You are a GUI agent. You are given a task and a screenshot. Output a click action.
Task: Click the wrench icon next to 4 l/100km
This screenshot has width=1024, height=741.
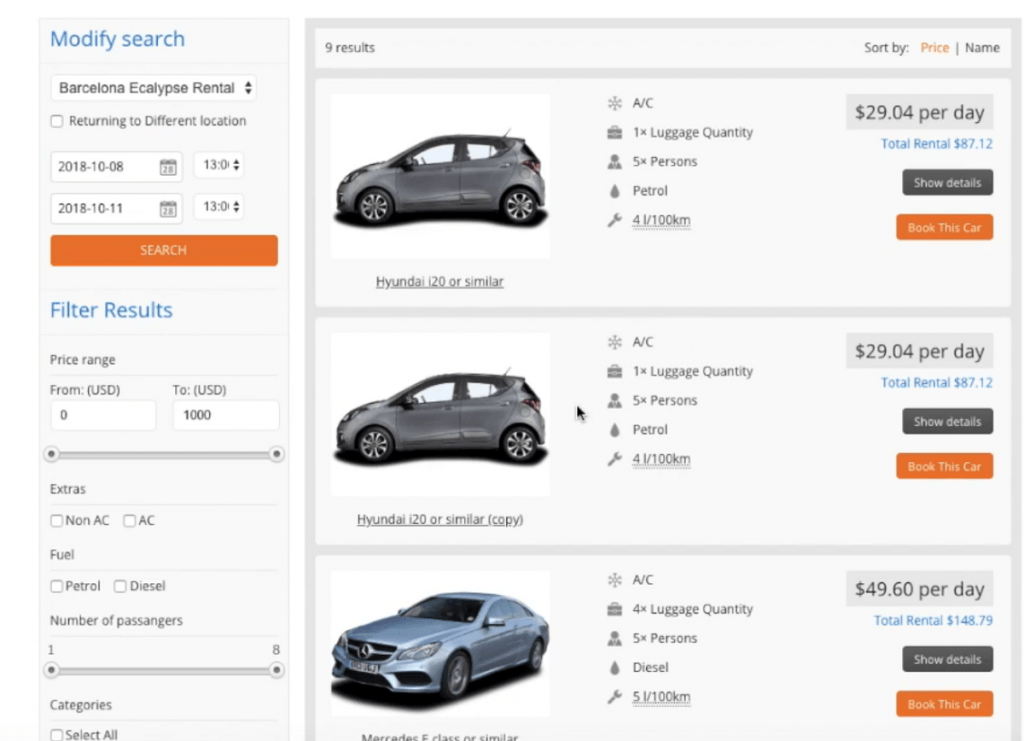(614, 220)
